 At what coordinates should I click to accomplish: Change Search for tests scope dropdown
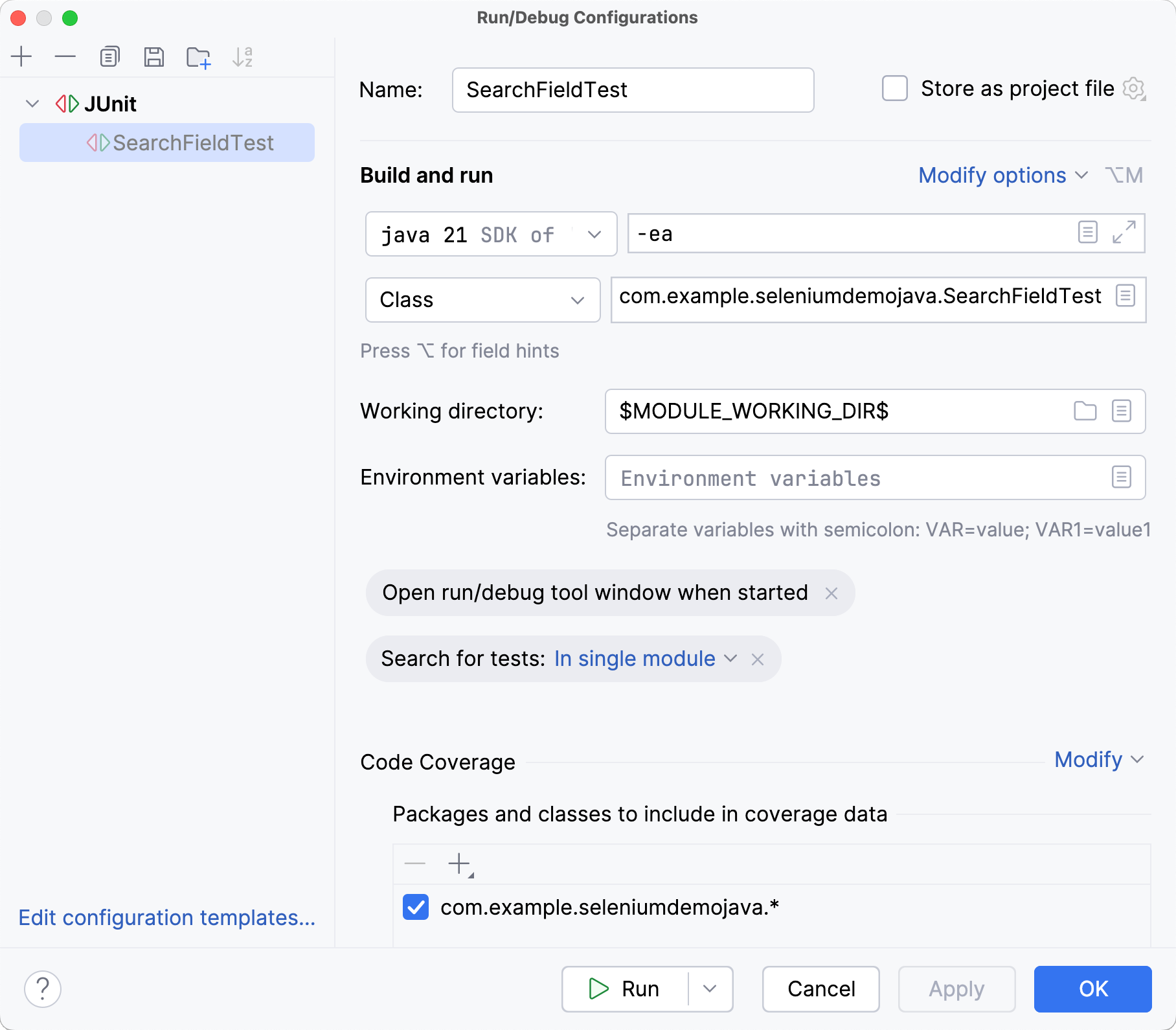coord(731,659)
